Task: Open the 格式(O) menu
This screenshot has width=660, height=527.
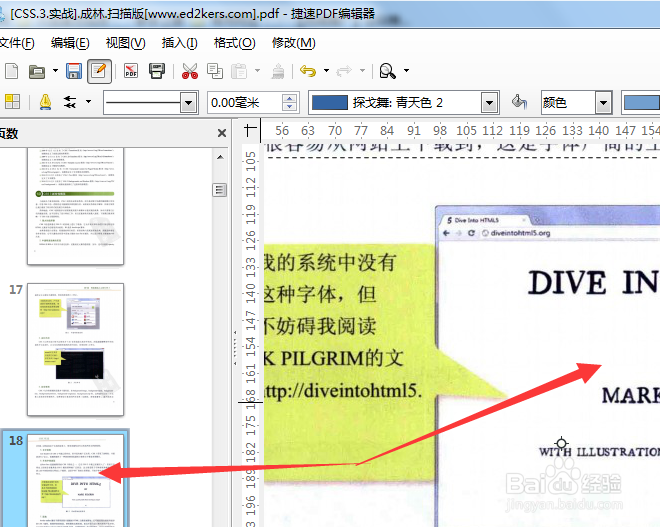Action: click(x=234, y=43)
